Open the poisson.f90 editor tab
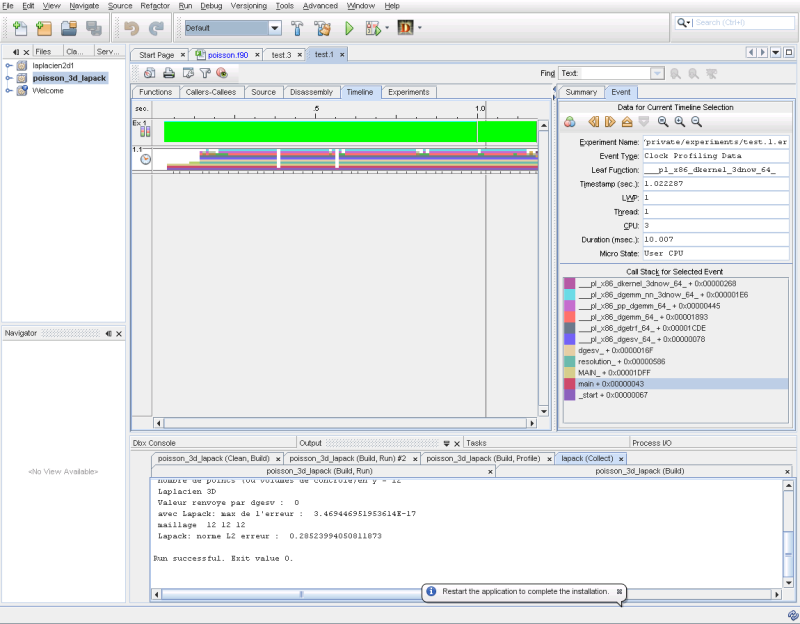The image size is (800, 624). point(226,55)
